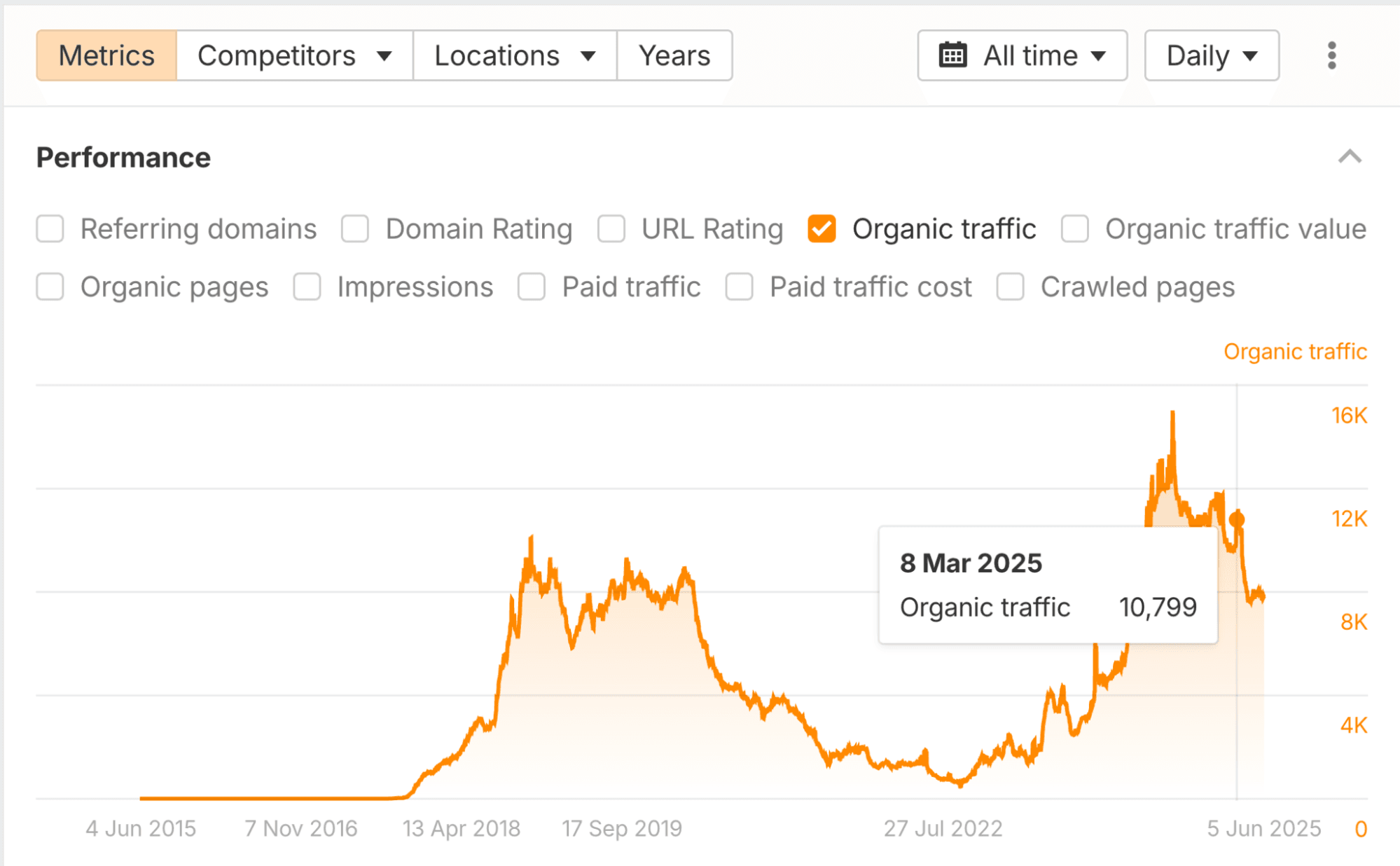Check the Organic pages checkbox
The width and height of the screenshot is (1400, 866).
point(50,287)
